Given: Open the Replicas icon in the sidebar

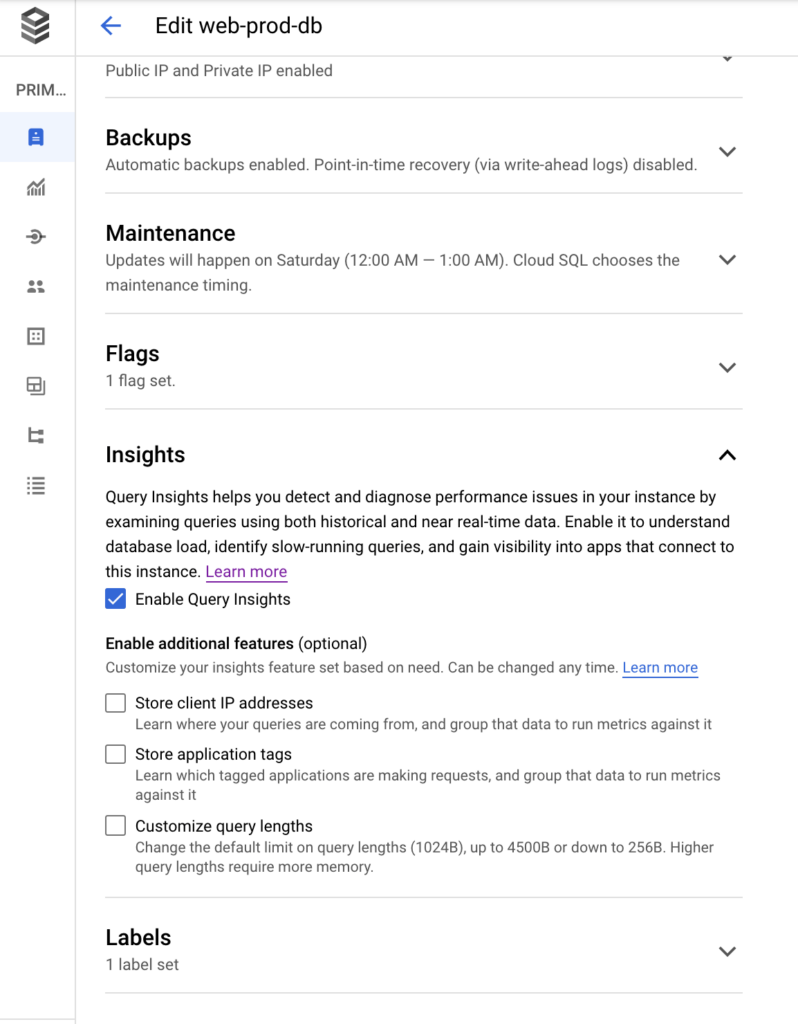Looking at the screenshot, I should click(x=37, y=436).
